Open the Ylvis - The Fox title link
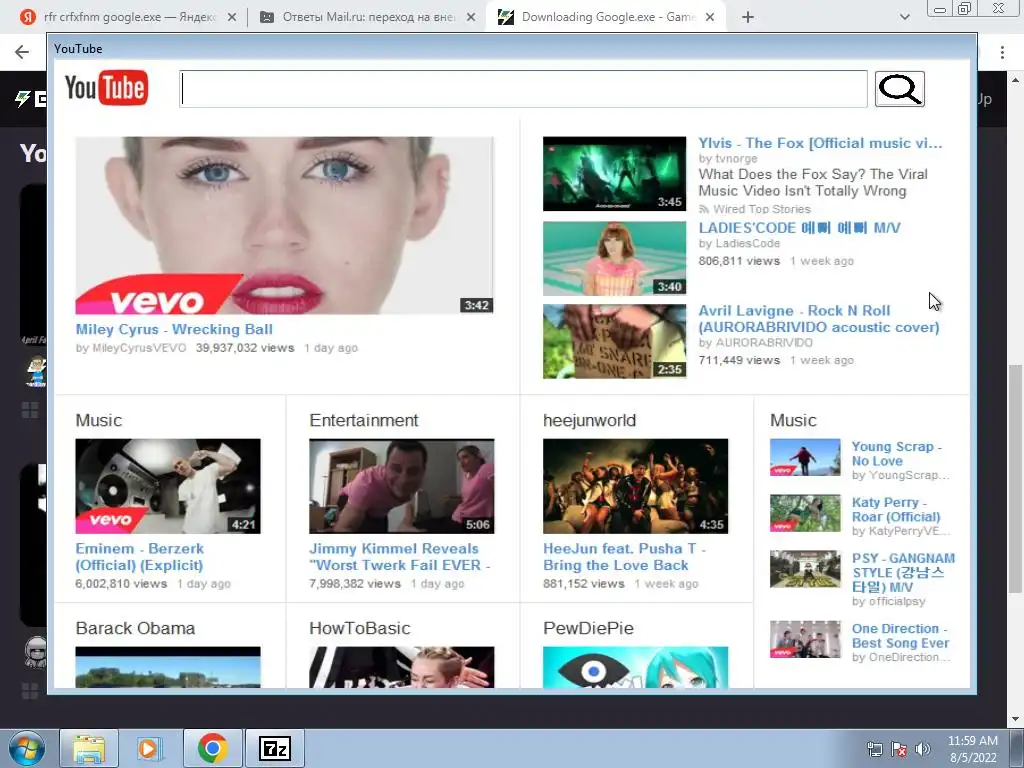Image resolution: width=1024 pixels, height=768 pixels. point(820,143)
